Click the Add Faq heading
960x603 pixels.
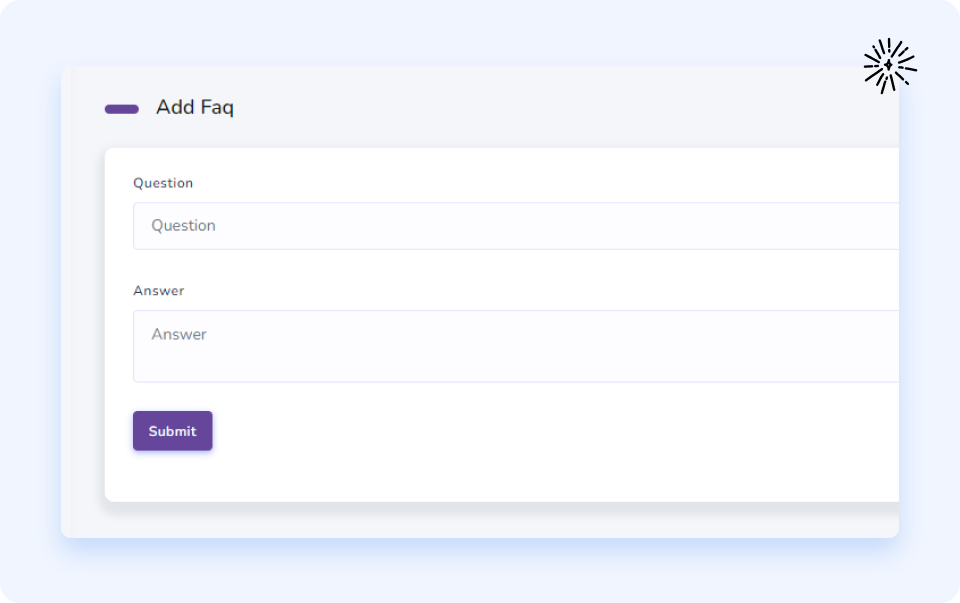195,108
